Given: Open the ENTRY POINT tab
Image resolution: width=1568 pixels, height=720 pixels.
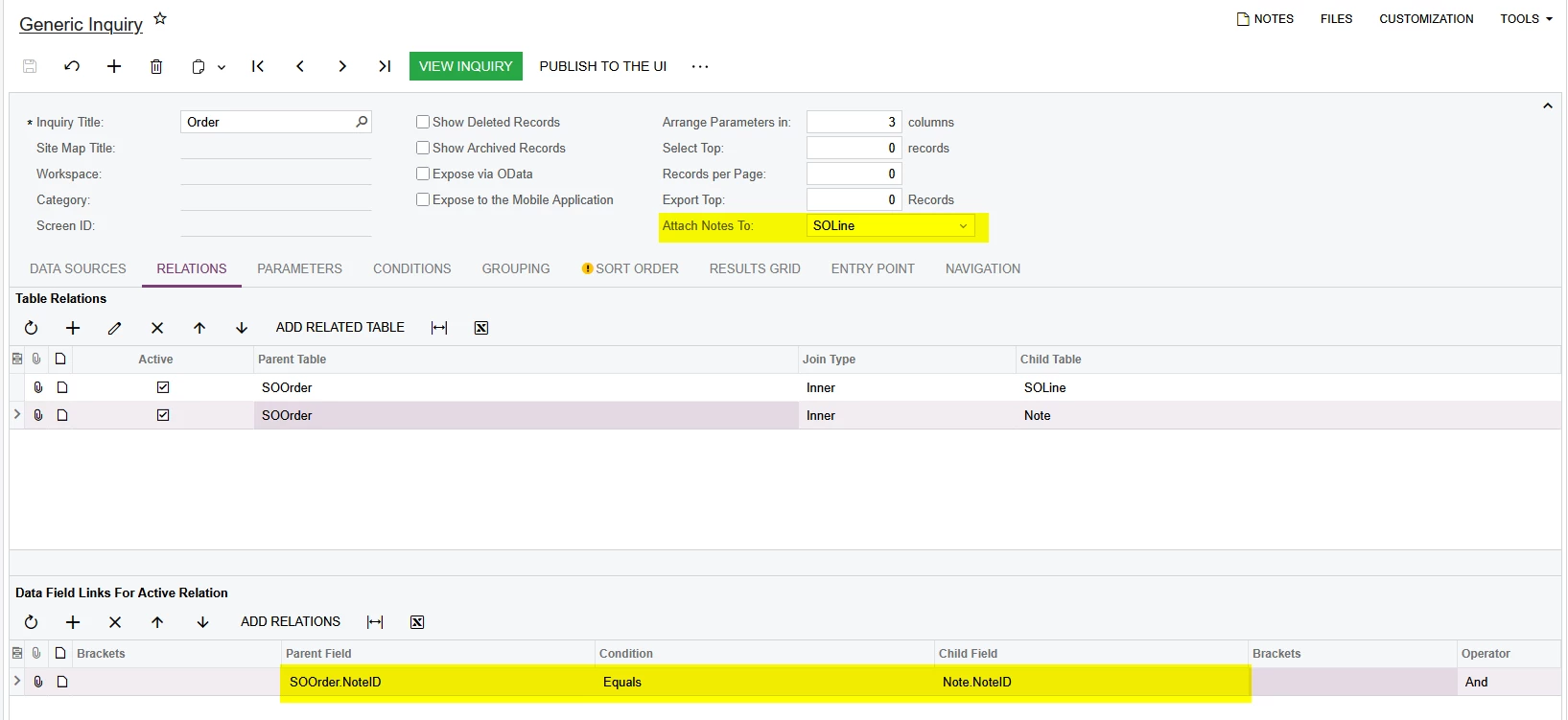Looking at the screenshot, I should click(x=873, y=268).
